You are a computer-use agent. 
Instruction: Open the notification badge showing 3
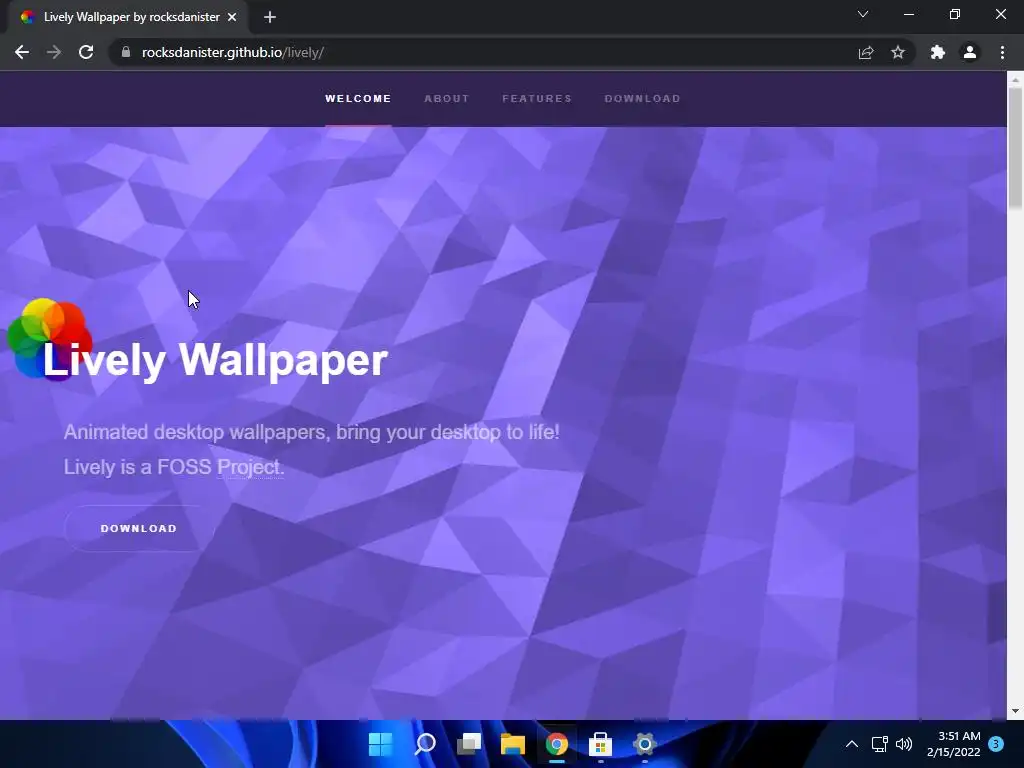point(996,744)
